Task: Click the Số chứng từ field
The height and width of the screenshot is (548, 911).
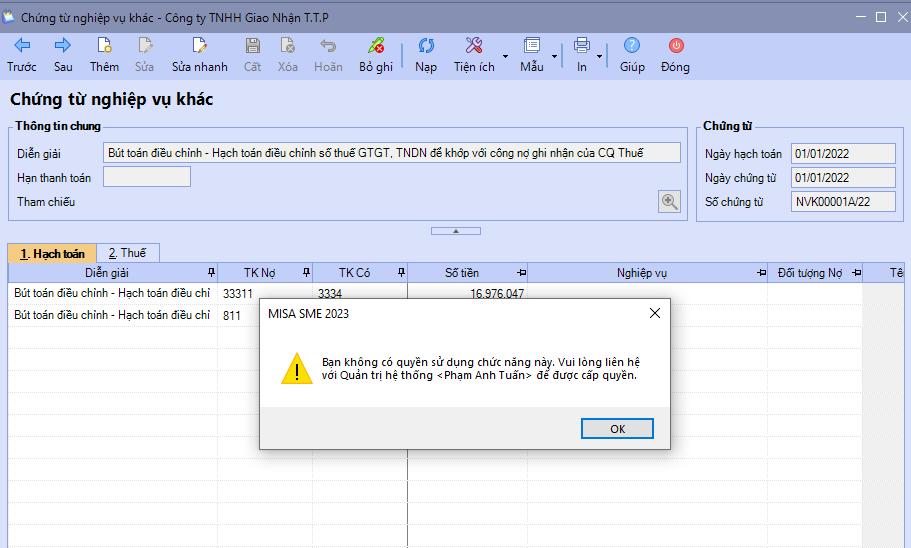Action: click(x=843, y=202)
